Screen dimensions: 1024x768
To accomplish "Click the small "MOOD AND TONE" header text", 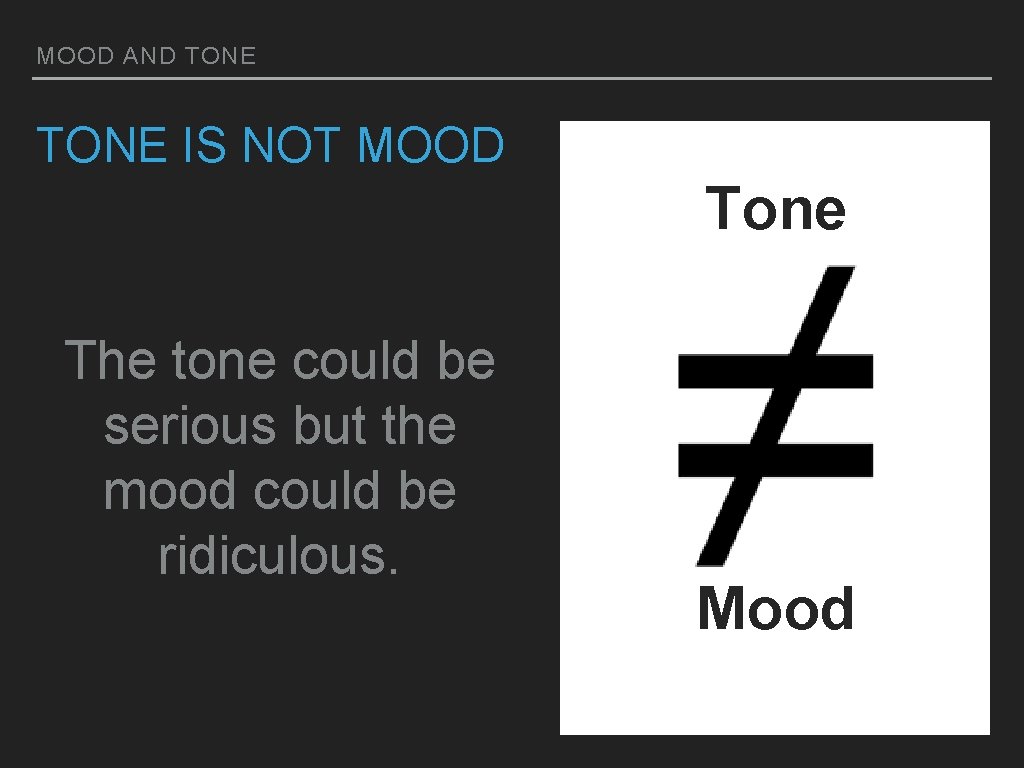I will tap(146, 56).
